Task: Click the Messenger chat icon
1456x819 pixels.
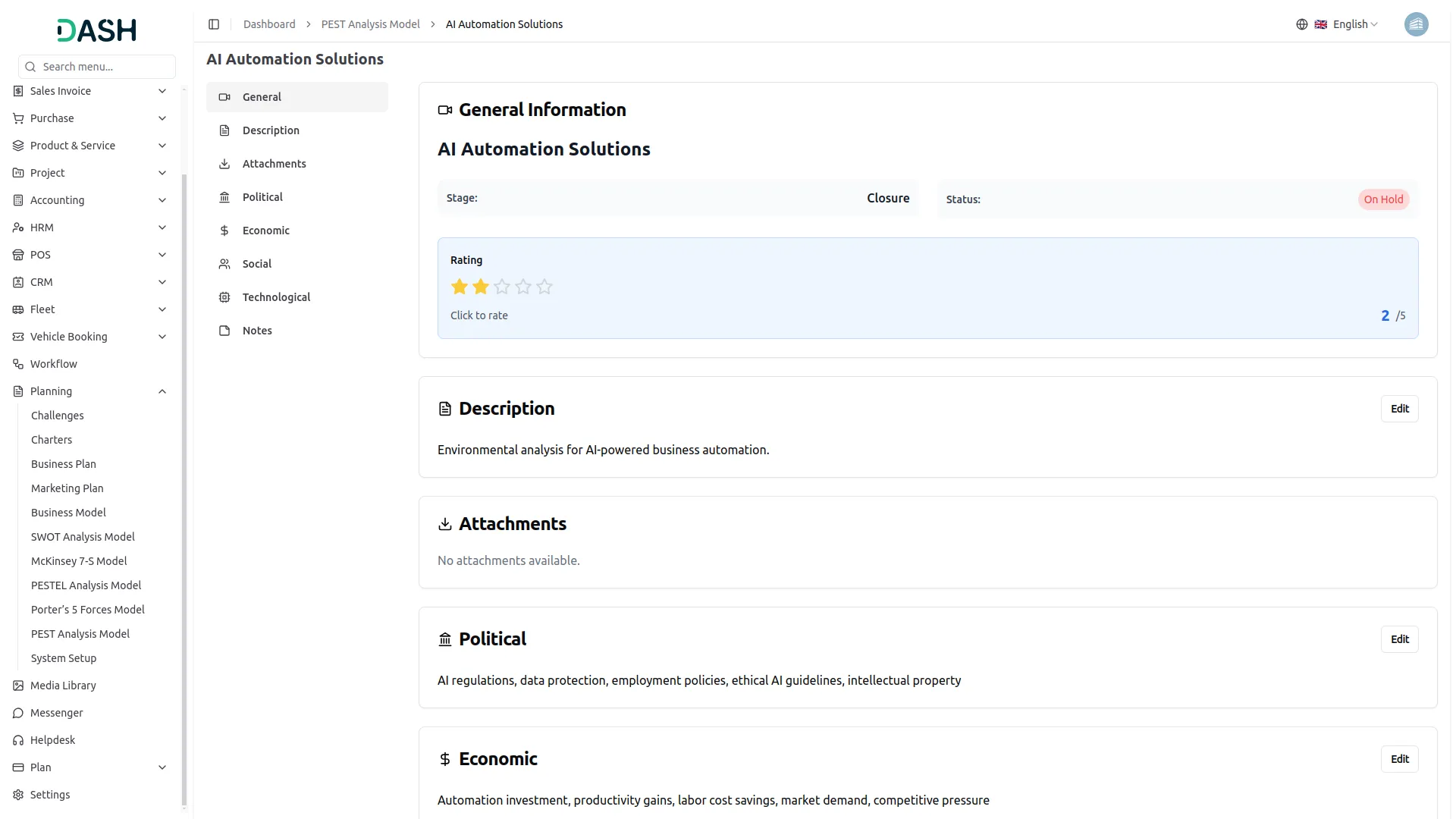Action: point(18,713)
